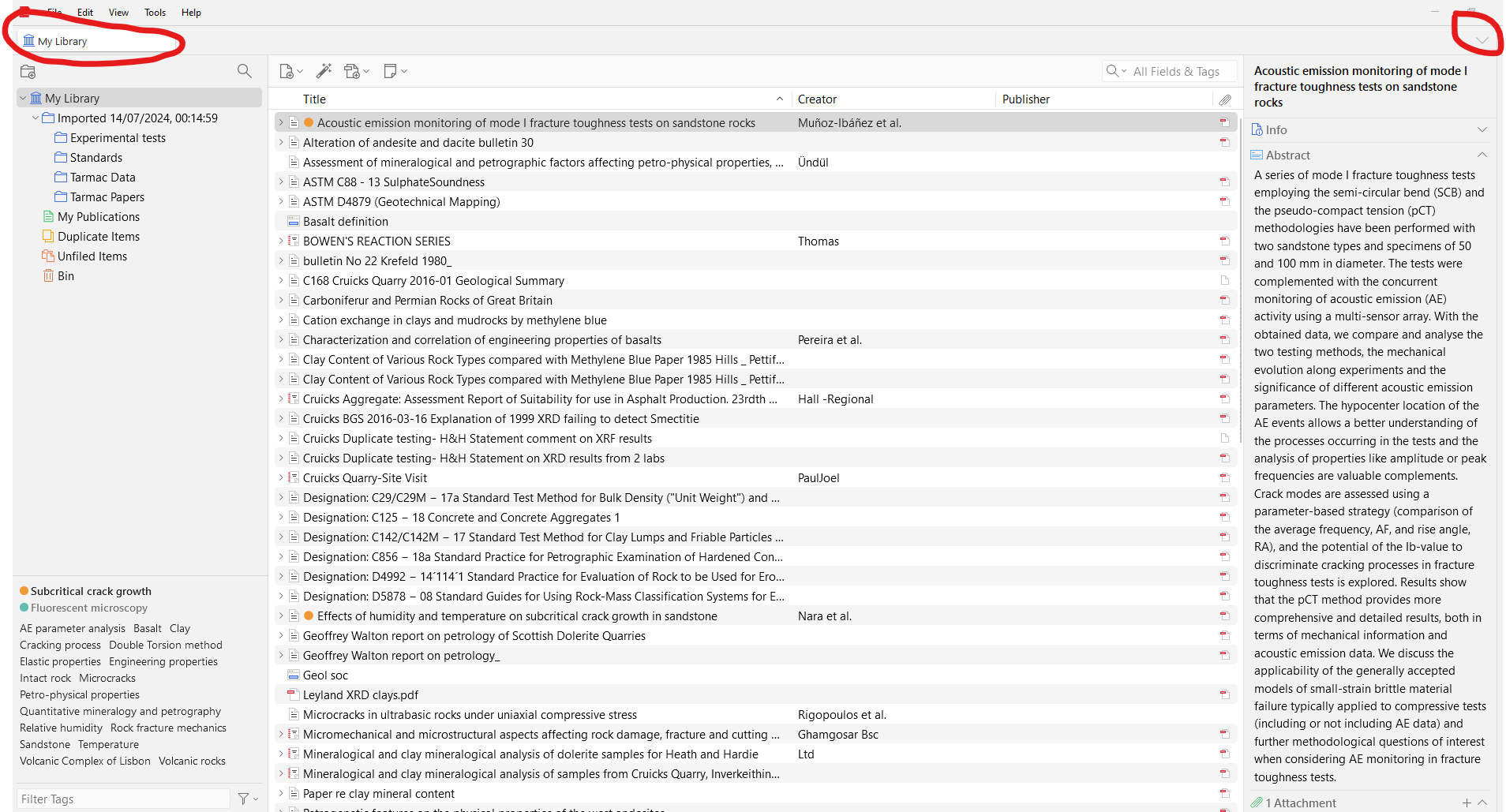Screen dimensions: 1506x812
Task: Select Paper re clay mineral content row
Action: (x=755, y=794)
